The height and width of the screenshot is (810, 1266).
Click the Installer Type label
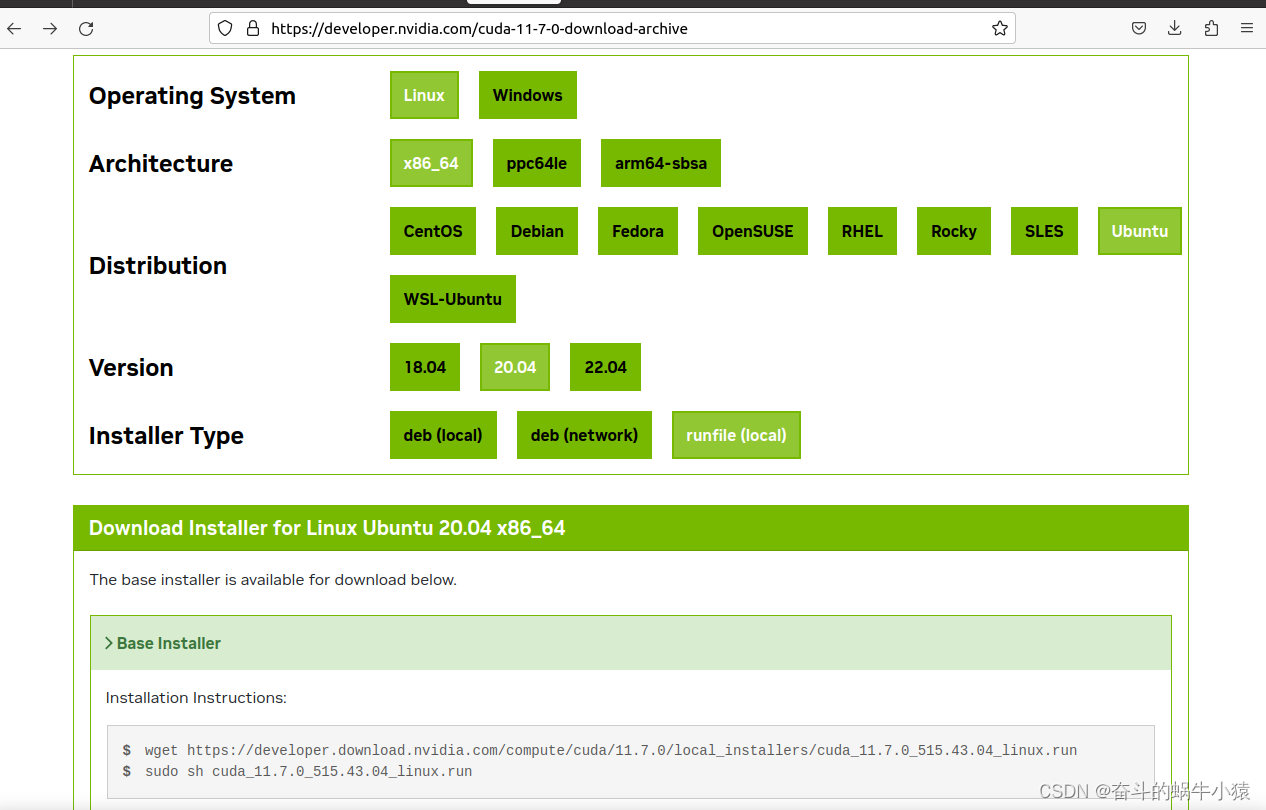point(166,436)
